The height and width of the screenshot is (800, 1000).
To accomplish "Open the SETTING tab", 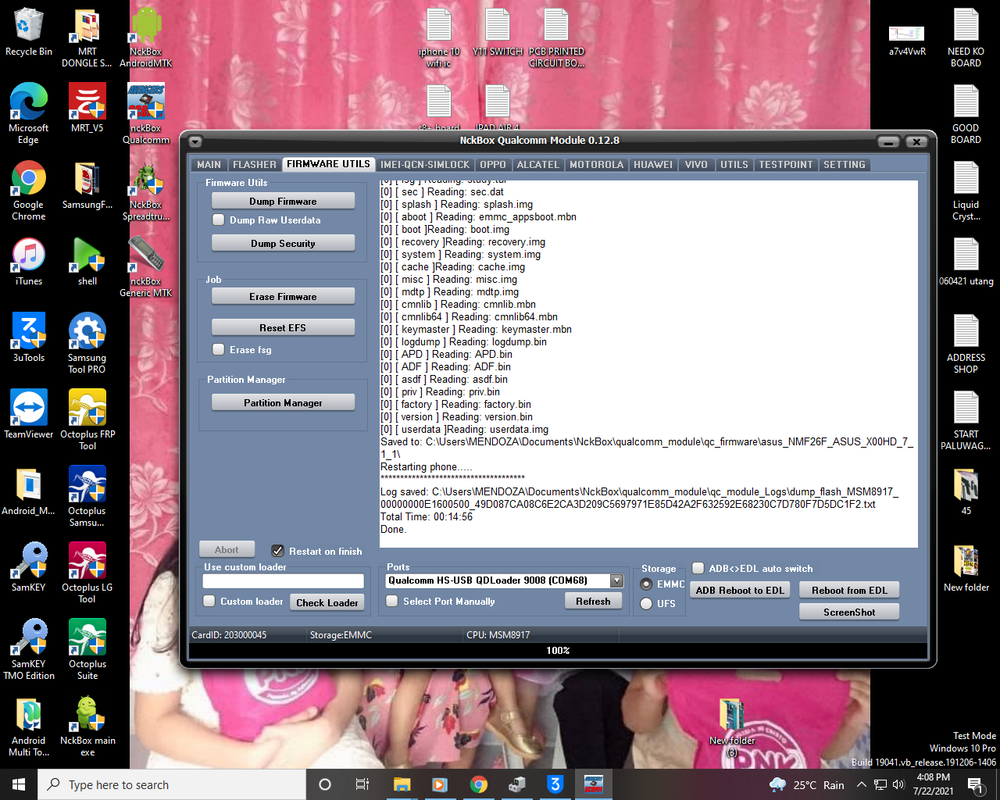I will click(844, 165).
